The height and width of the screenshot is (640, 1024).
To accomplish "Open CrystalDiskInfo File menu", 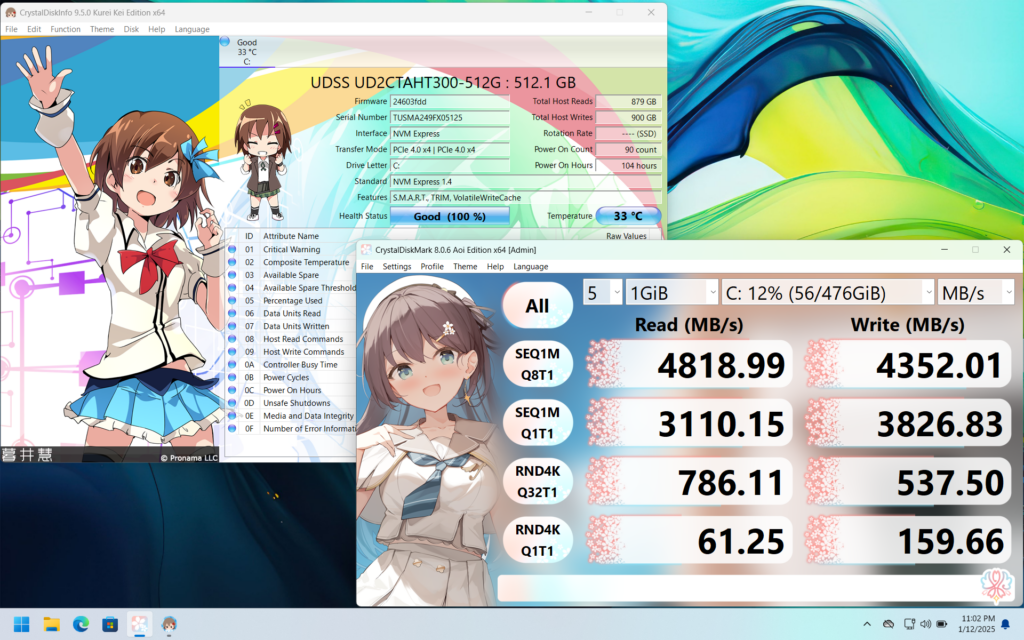I will click(x=12, y=29).
